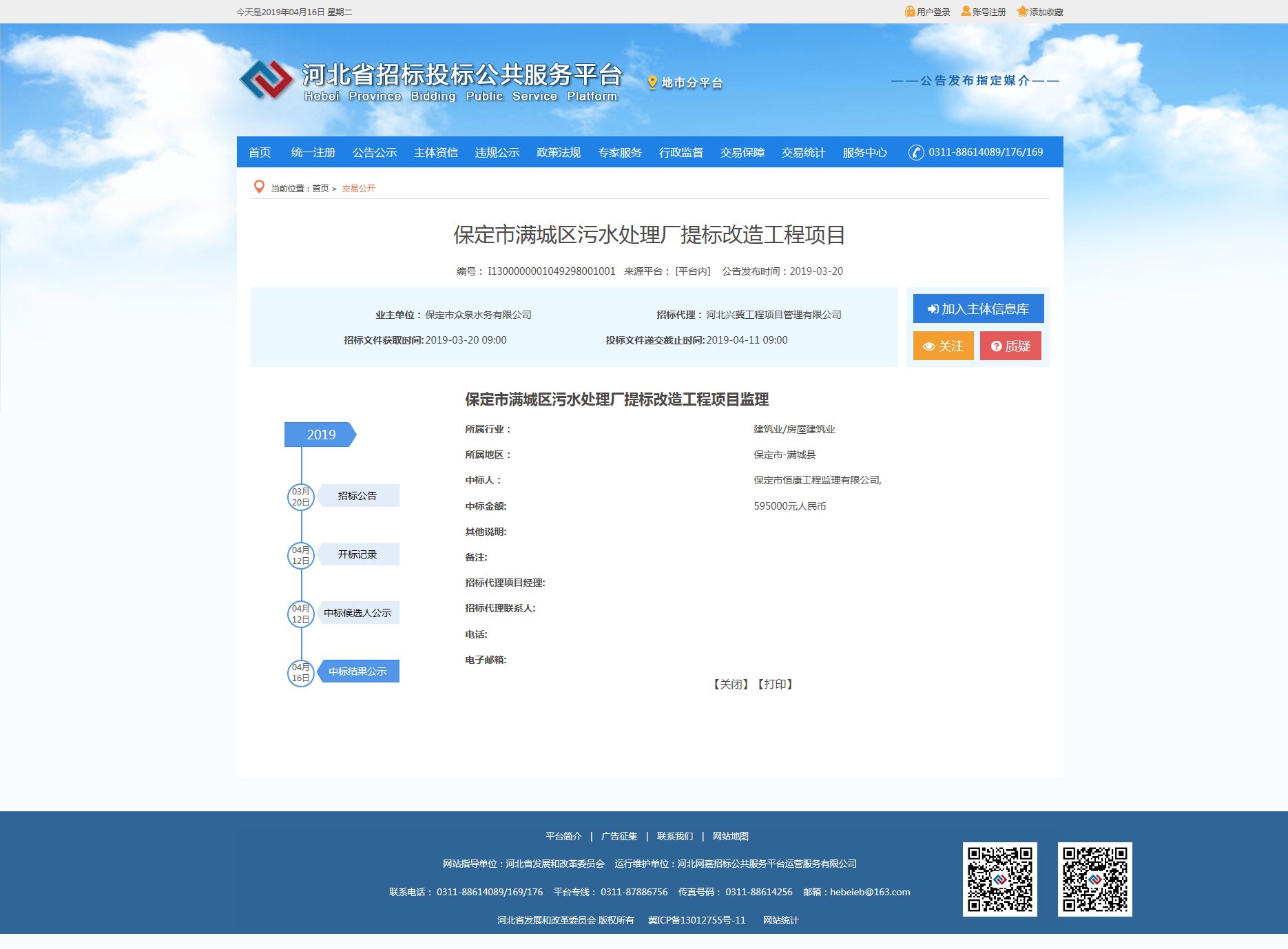Screen dimensions: 1288x949
Task: Click the user login lock icon
Action: tap(909, 12)
